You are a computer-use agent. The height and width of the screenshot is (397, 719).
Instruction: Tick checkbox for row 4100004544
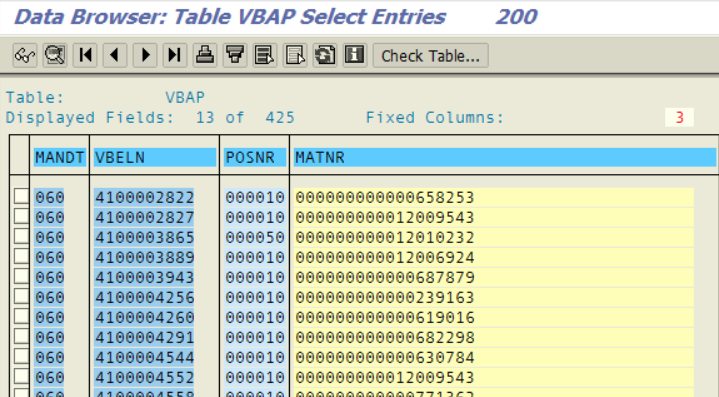click(x=21, y=357)
